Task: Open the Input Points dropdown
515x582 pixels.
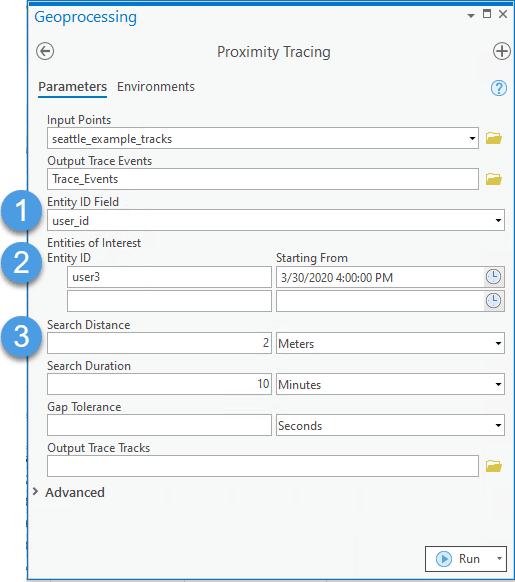Action: [x=472, y=138]
